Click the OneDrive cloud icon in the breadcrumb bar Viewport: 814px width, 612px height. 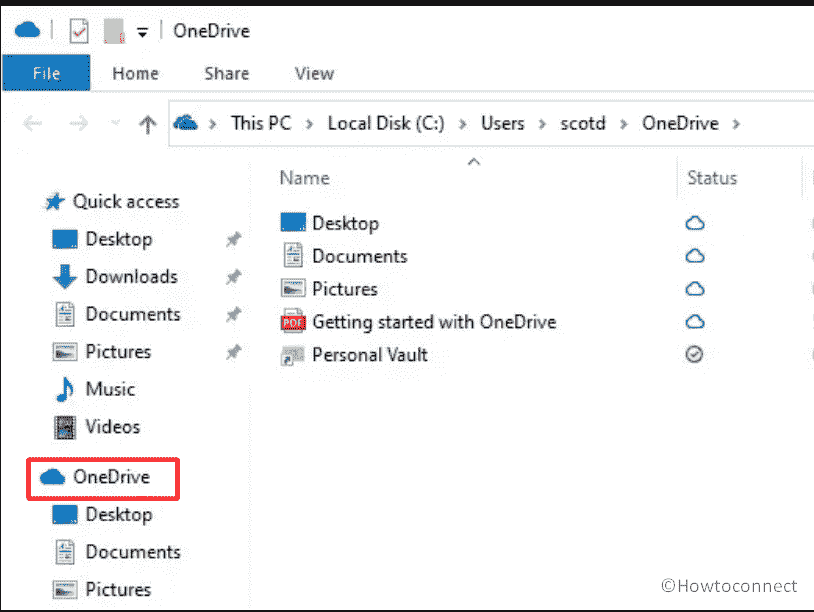coord(186,123)
